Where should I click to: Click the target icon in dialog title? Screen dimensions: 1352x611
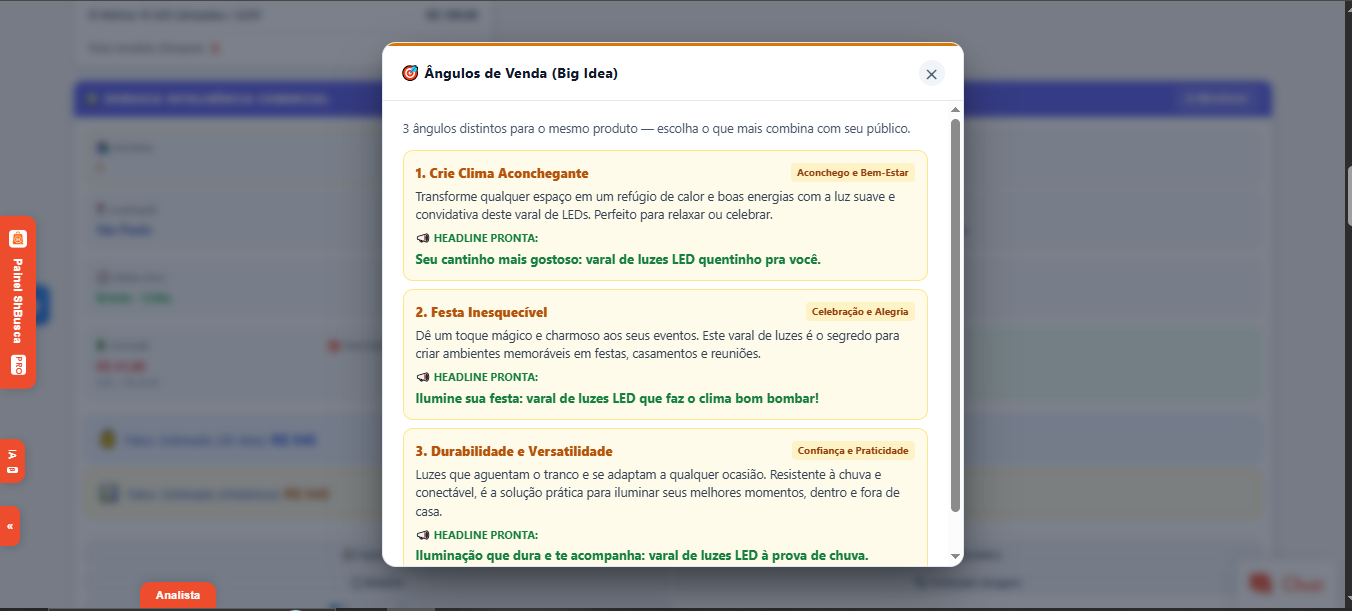tap(409, 73)
